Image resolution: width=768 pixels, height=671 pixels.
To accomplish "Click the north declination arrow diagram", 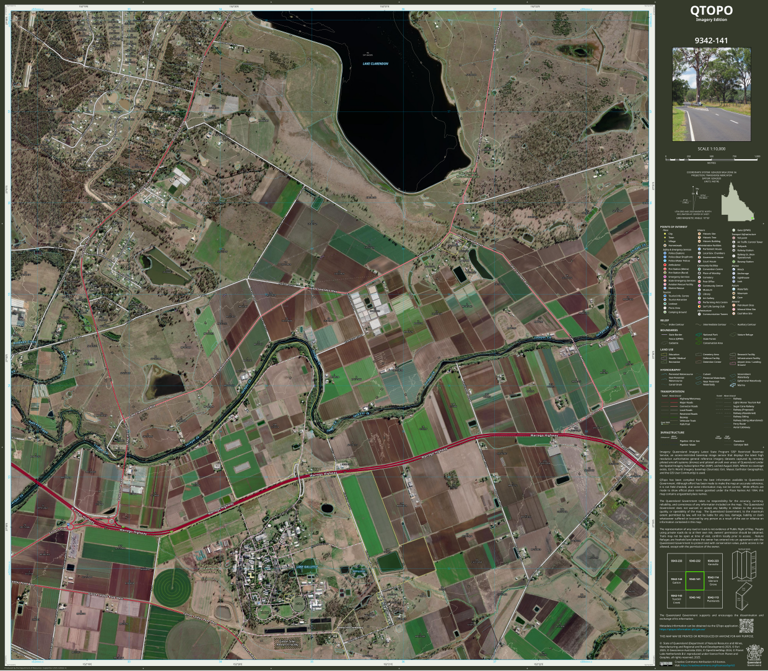I will pos(697,198).
